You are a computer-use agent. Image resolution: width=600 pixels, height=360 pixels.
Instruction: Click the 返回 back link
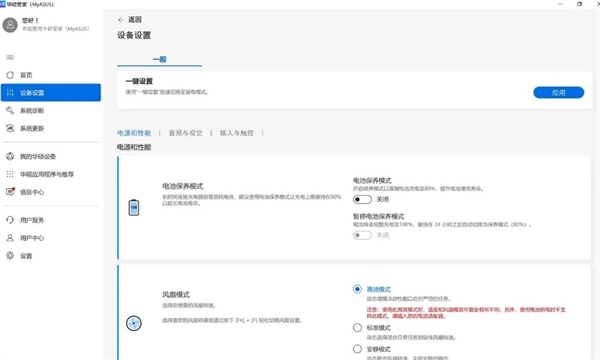tap(135, 20)
